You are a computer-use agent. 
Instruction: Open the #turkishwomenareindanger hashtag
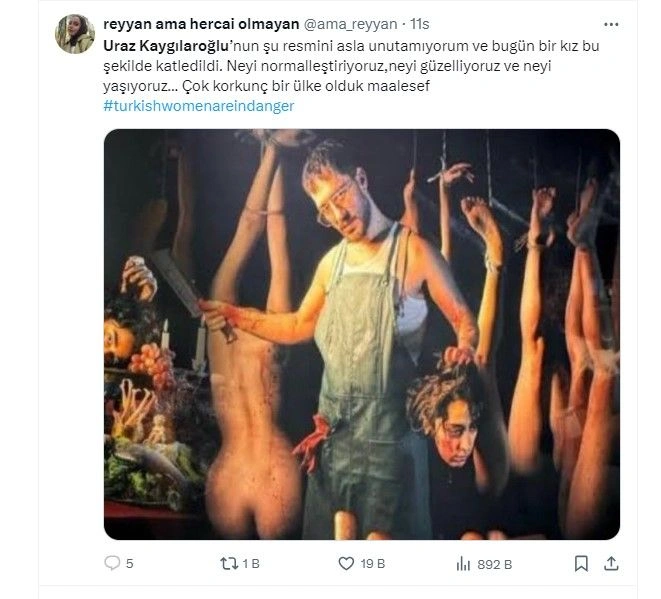(198, 106)
